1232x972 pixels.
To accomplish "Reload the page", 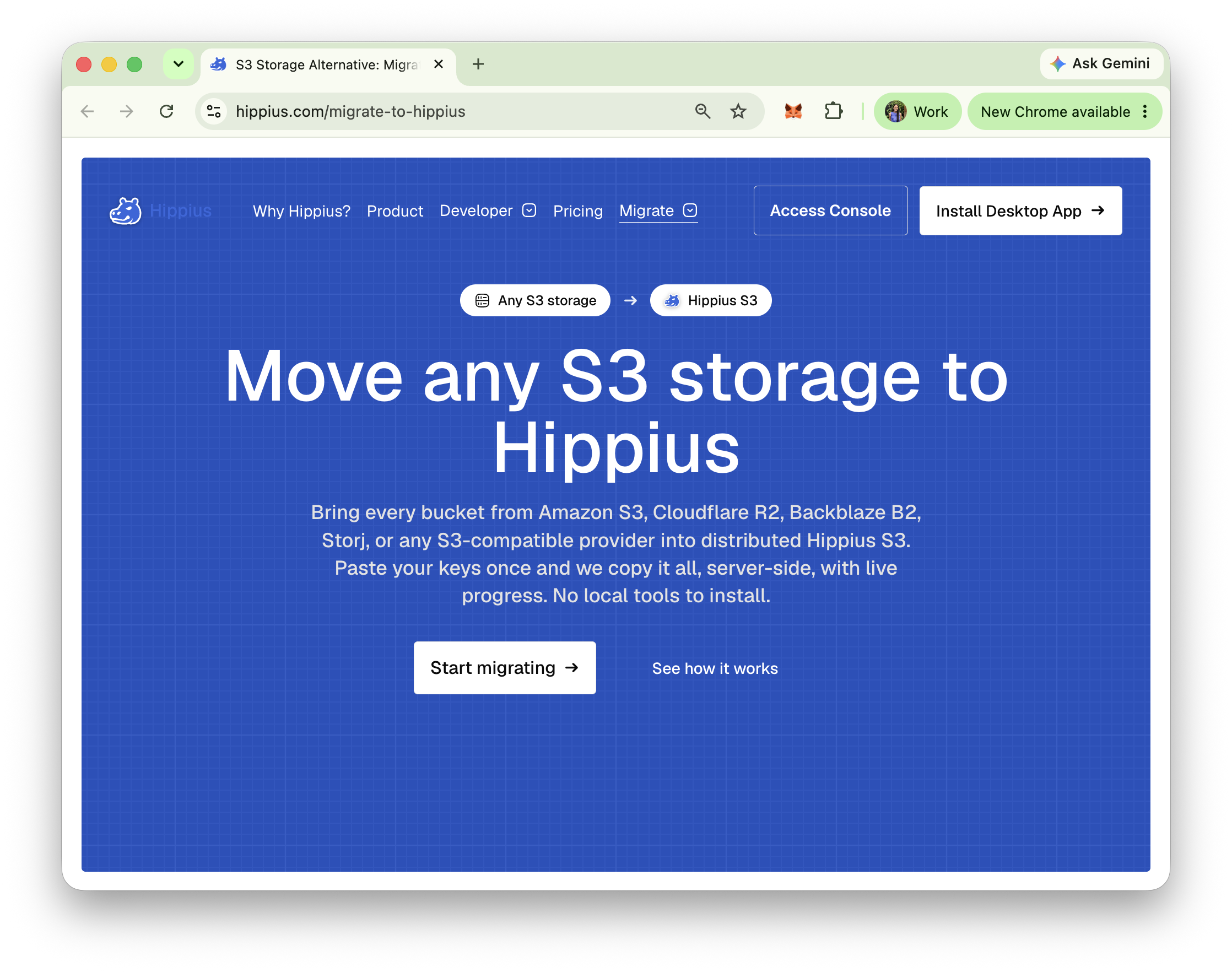I will tap(166, 111).
